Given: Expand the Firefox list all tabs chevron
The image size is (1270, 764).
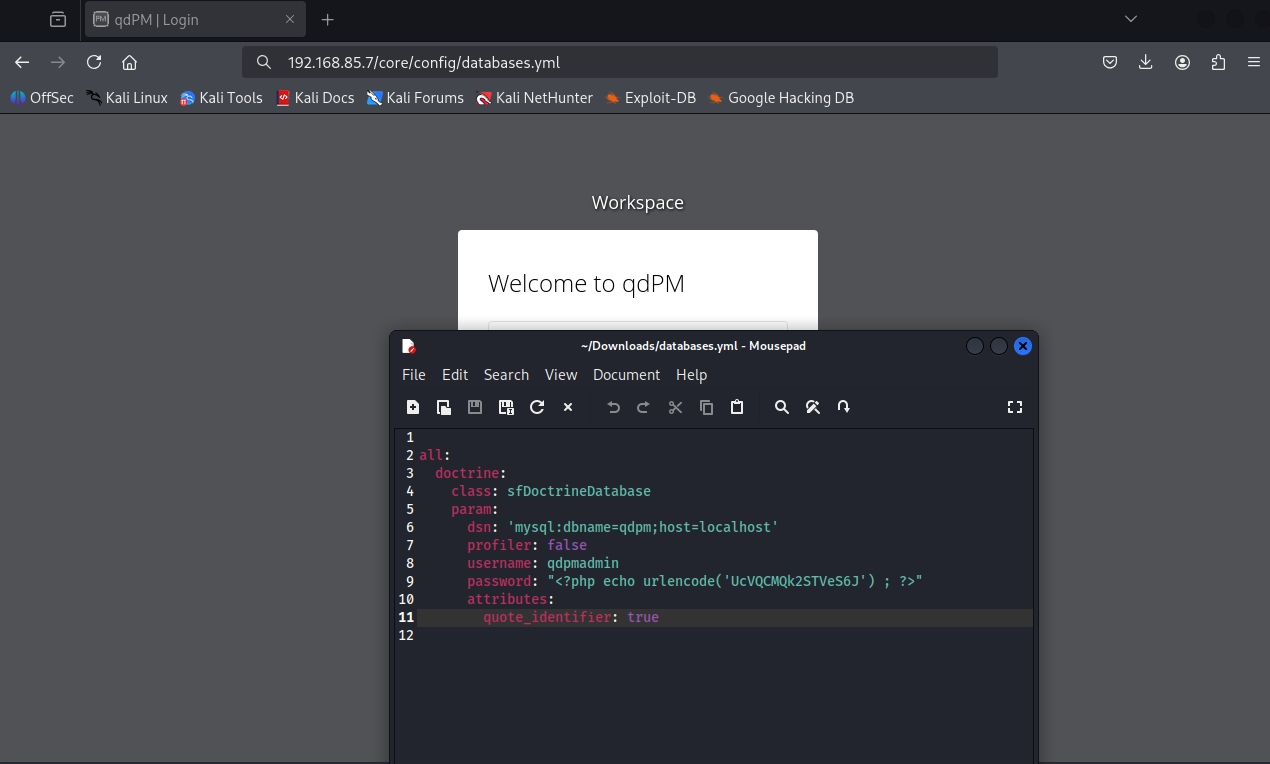Looking at the screenshot, I should 1131,19.
